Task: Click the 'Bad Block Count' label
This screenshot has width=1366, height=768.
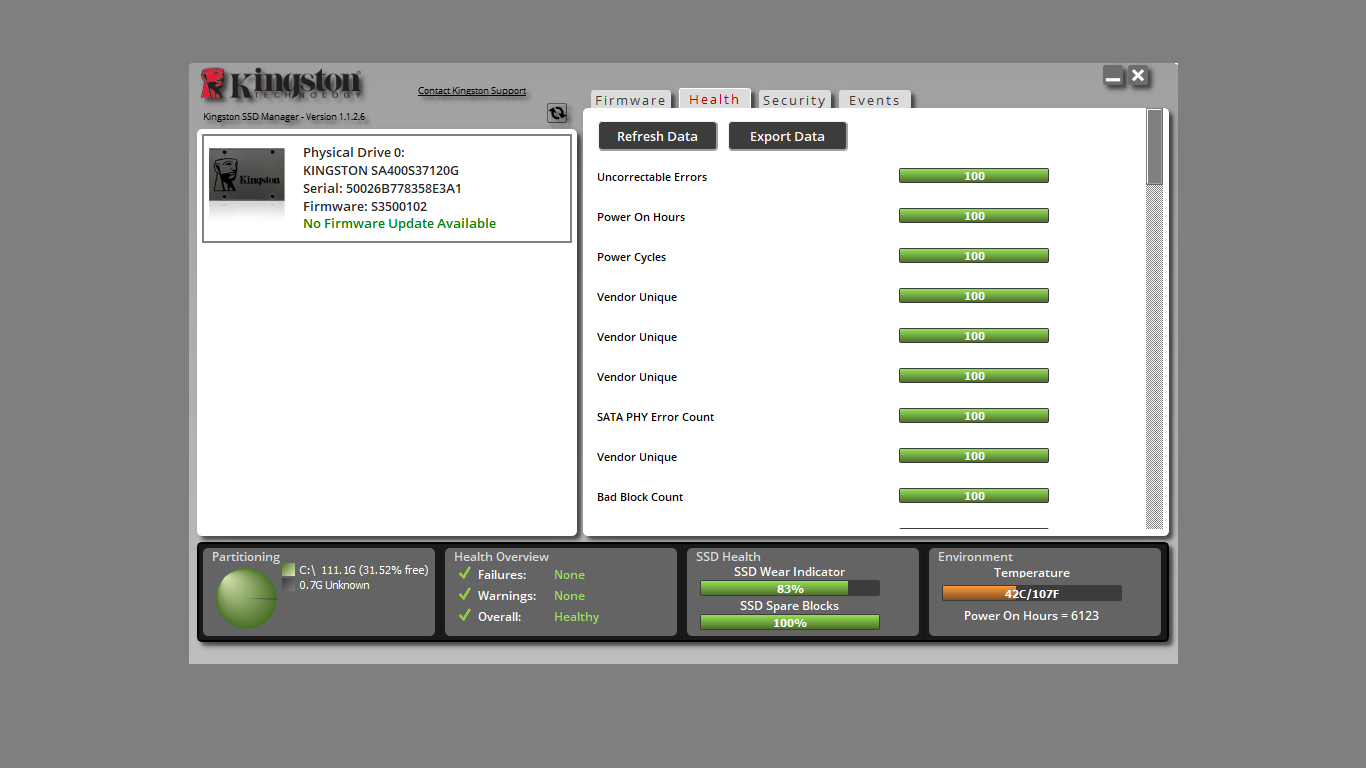Action: coord(640,497)
